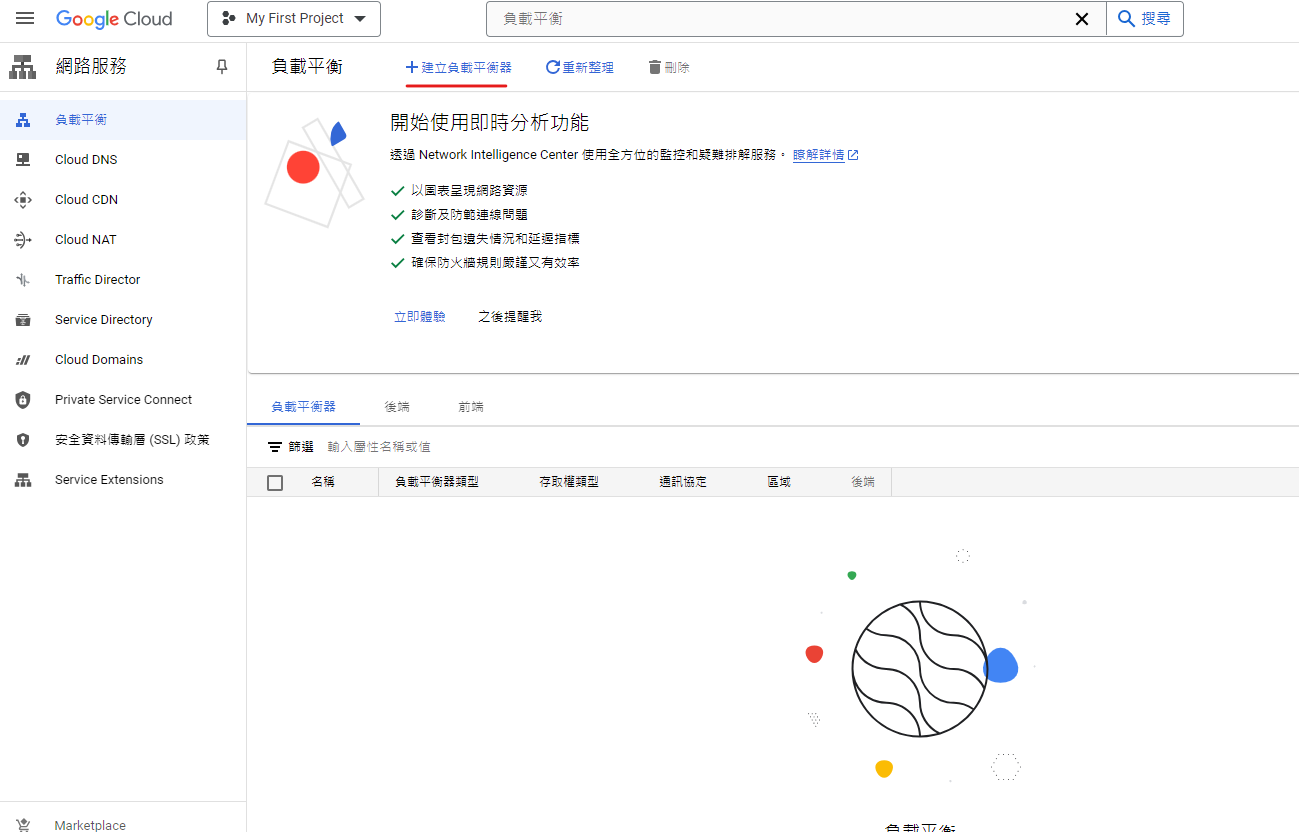Toggle the select-all checkbox in table header
This screenshot has height=832, width=1299.
275,483
